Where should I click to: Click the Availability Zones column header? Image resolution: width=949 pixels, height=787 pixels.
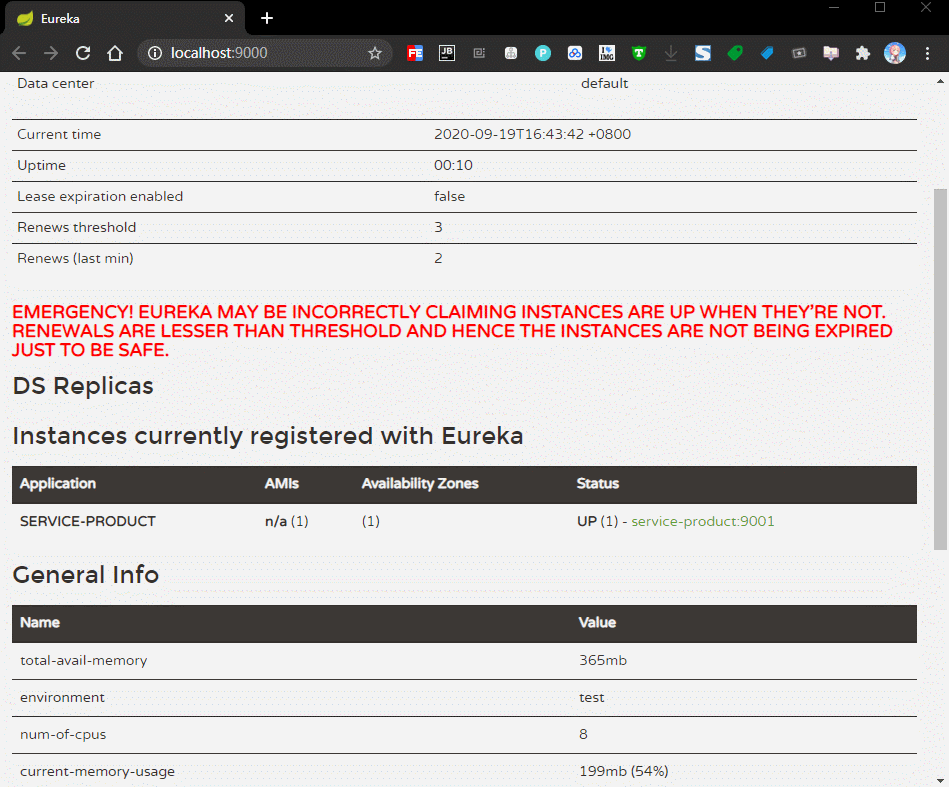tap(420, 484)
